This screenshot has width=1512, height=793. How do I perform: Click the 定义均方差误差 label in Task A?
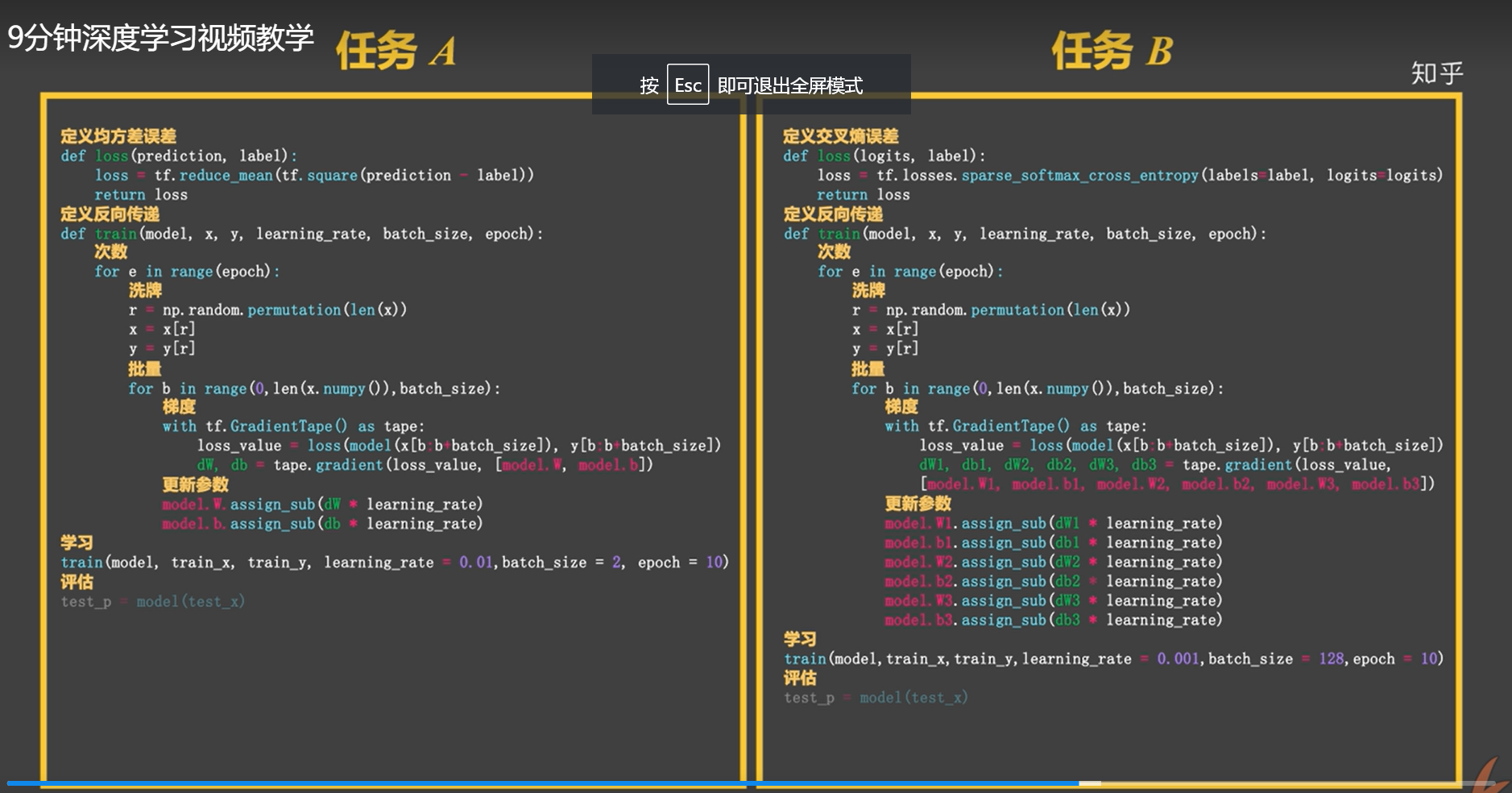118,136
